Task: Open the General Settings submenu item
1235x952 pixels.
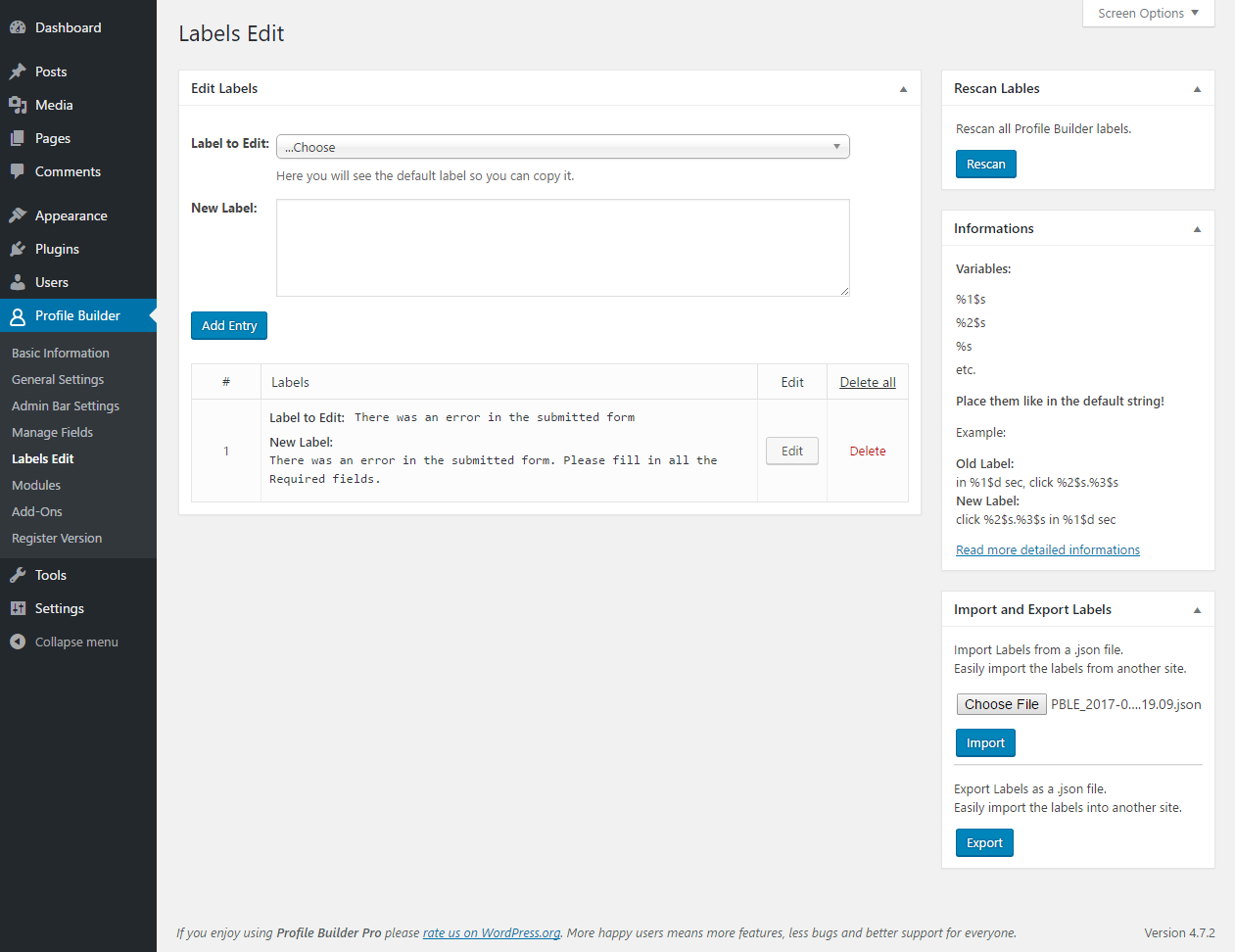Action: 58,379
